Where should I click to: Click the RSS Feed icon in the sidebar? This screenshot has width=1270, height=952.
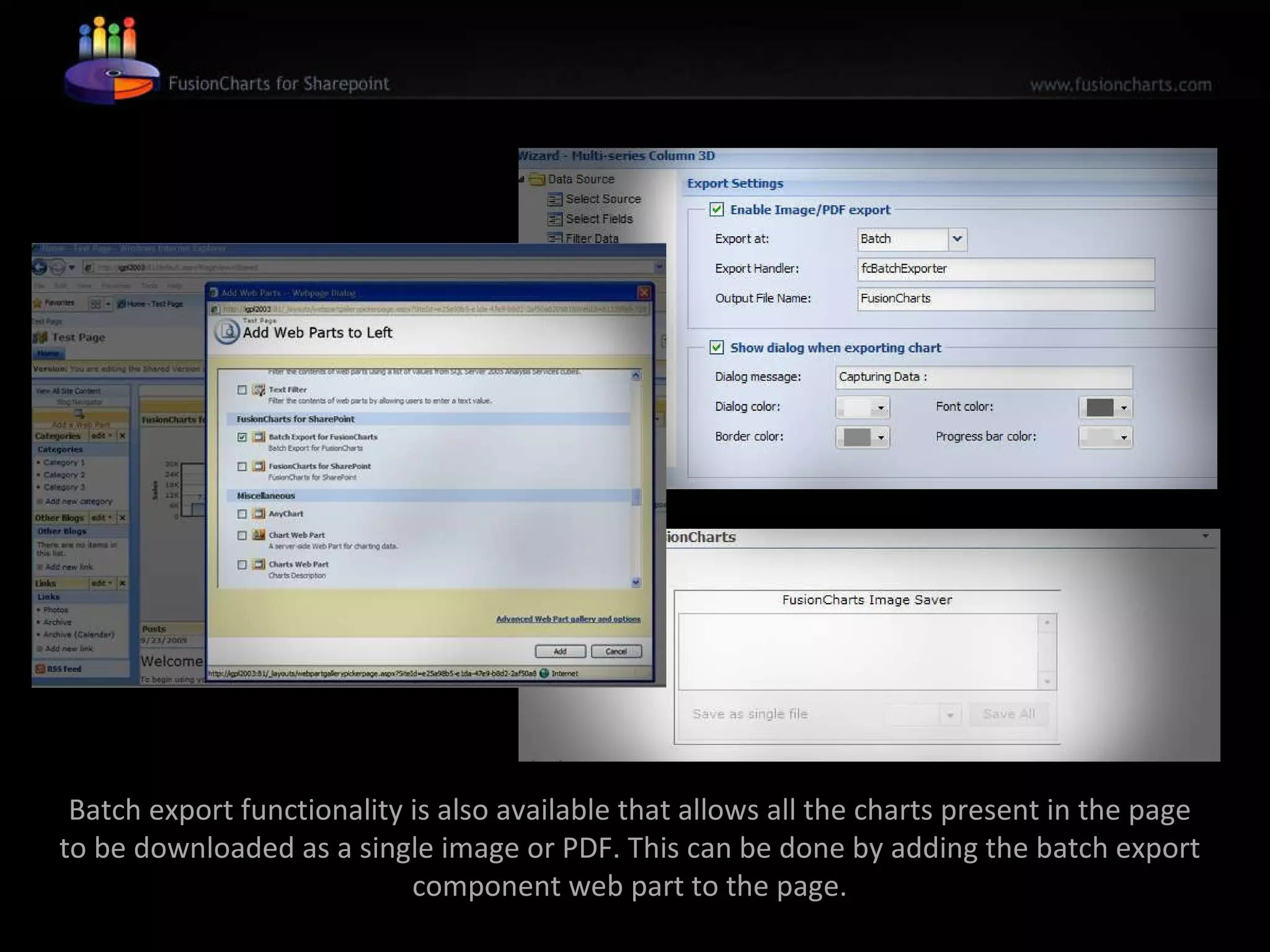click(x=40, y=669)
